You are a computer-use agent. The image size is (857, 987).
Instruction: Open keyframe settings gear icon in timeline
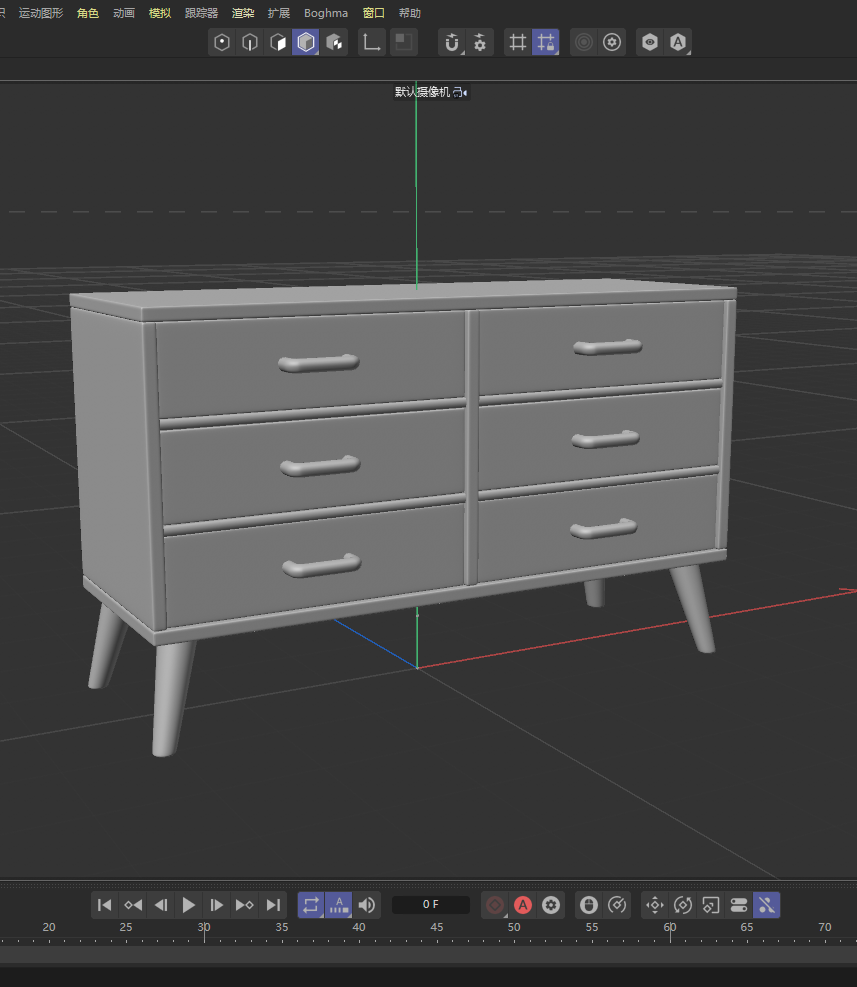(x=551, y=905)
